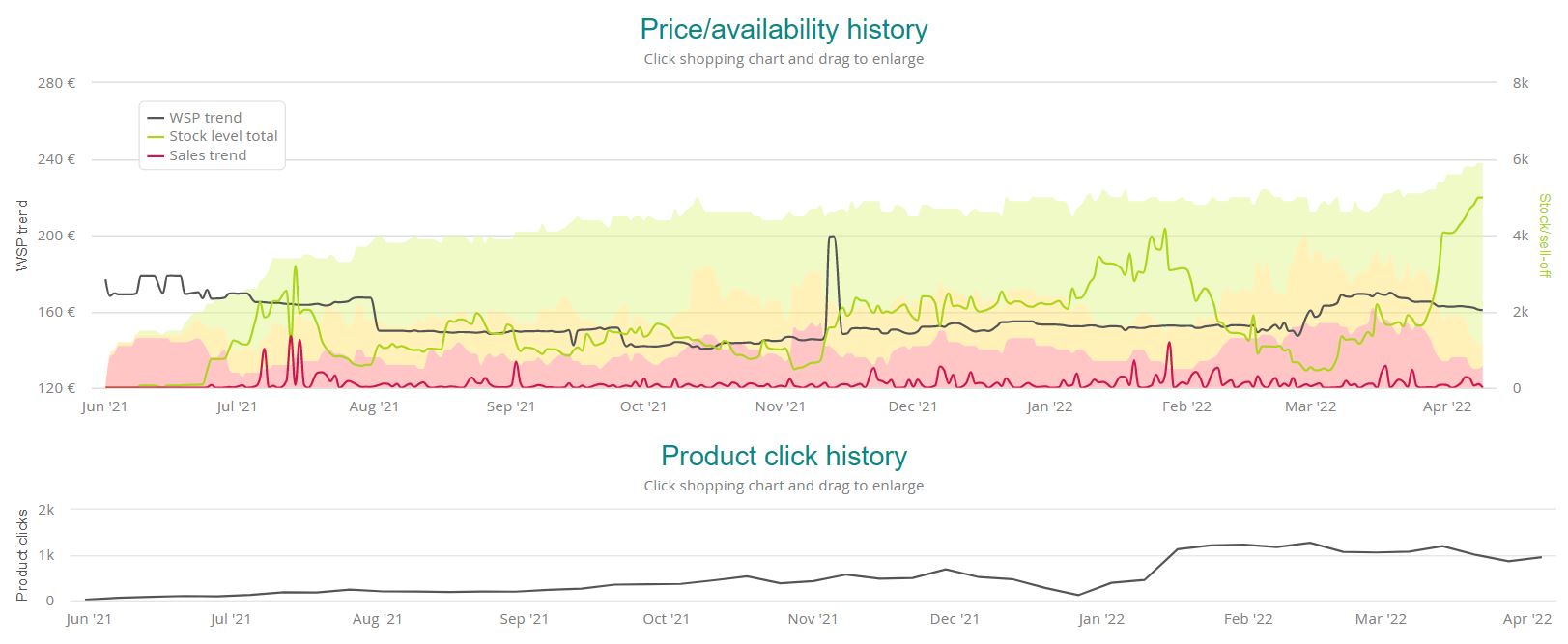Image resolution: width=1568 pixels, height=644 pixels.
Task: Click the rotated WSP trend axis title
Action: (22, 235)
